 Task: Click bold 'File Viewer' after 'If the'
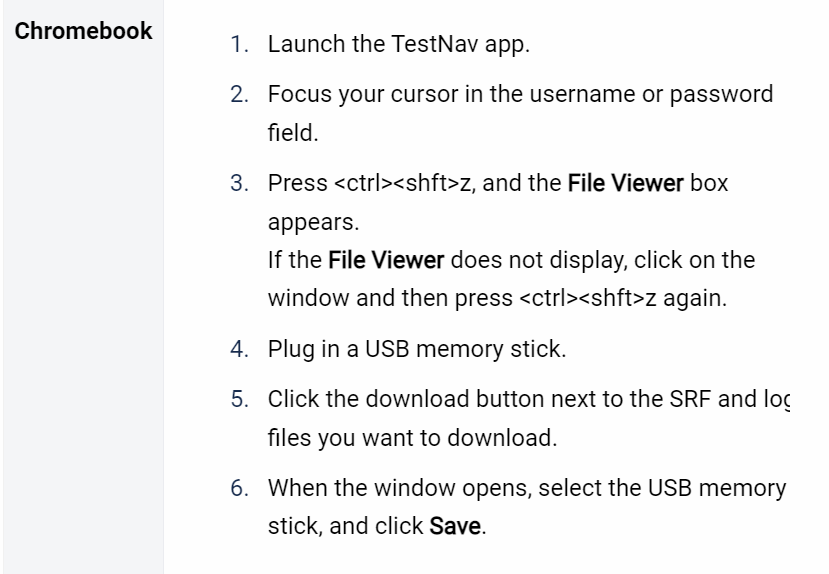(x=386, y=260)
